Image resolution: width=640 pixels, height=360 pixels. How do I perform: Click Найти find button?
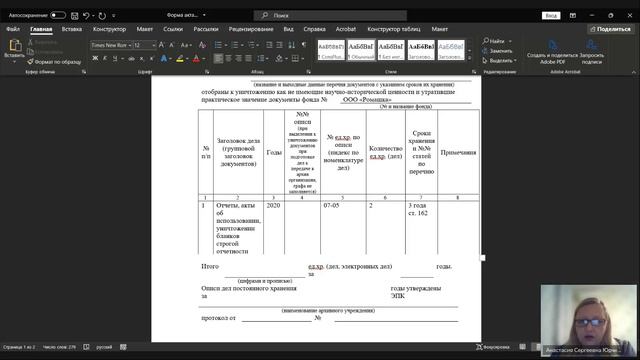494,41
